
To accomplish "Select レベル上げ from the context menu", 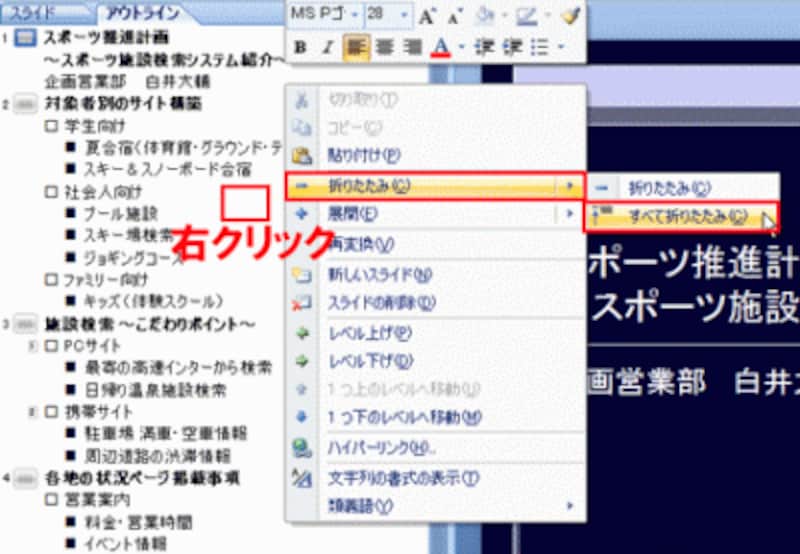I will click(x=436, y=334).
